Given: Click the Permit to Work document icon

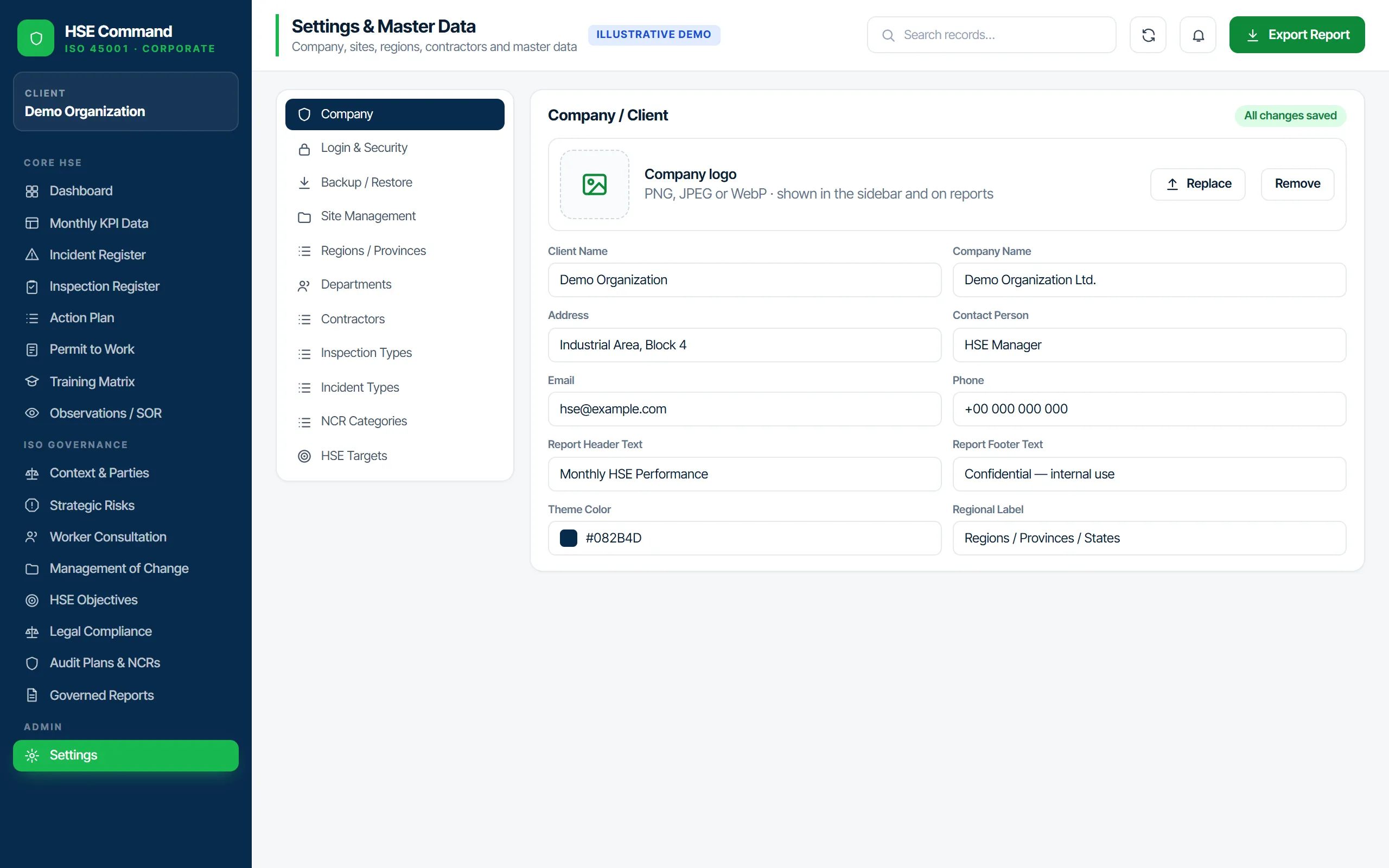Looking at the screenshot, I should tap(32, 349).
